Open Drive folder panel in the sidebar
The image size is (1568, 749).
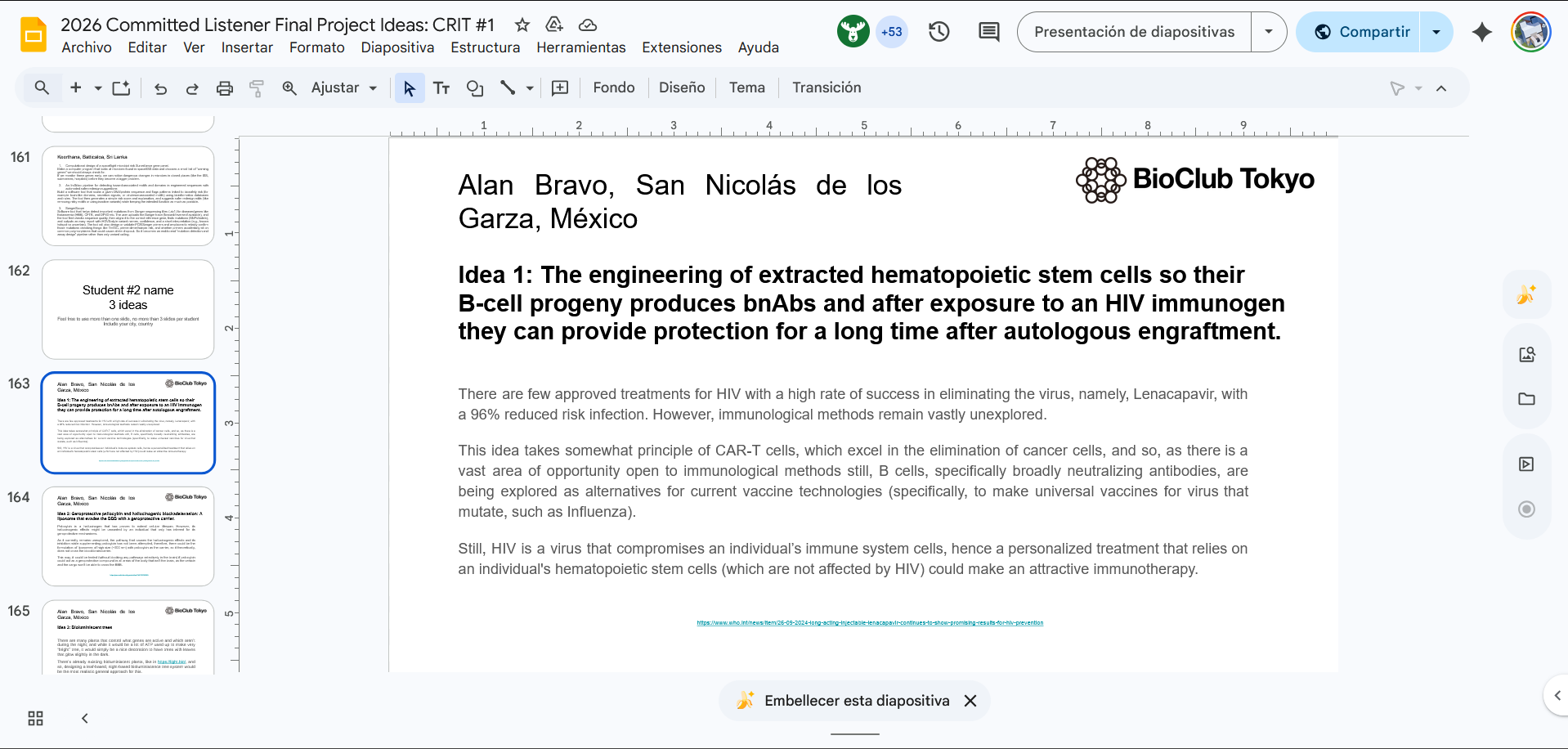[x=1525, y=399]
